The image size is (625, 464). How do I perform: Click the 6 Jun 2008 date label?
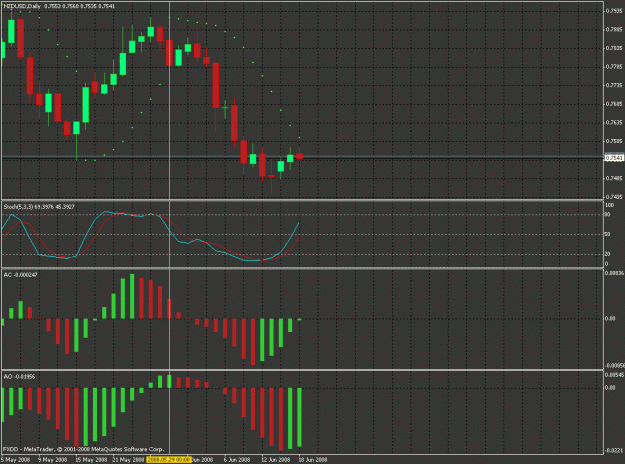[x=237, y=460]
